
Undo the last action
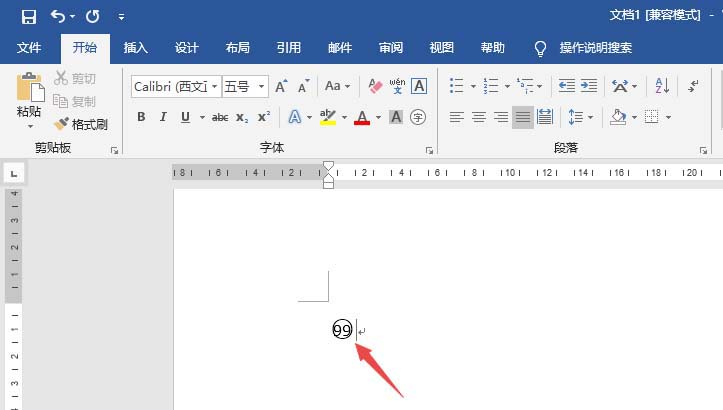tap(58, 17)
